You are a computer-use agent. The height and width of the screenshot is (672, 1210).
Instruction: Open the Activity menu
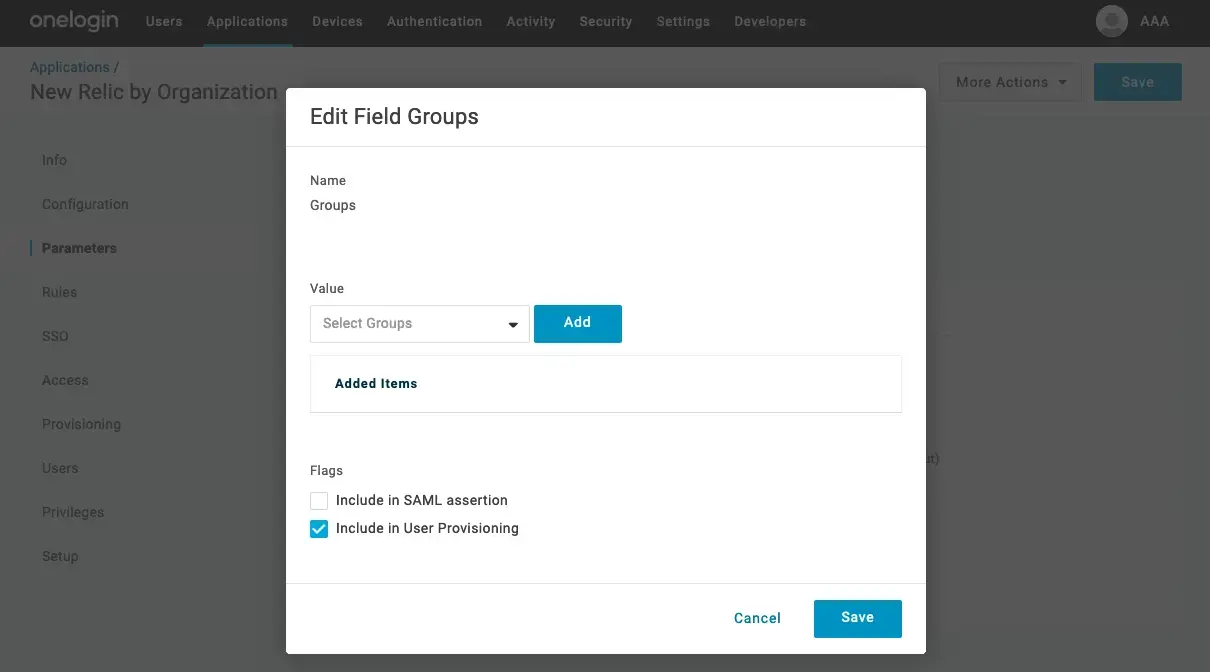coord(530,21)
